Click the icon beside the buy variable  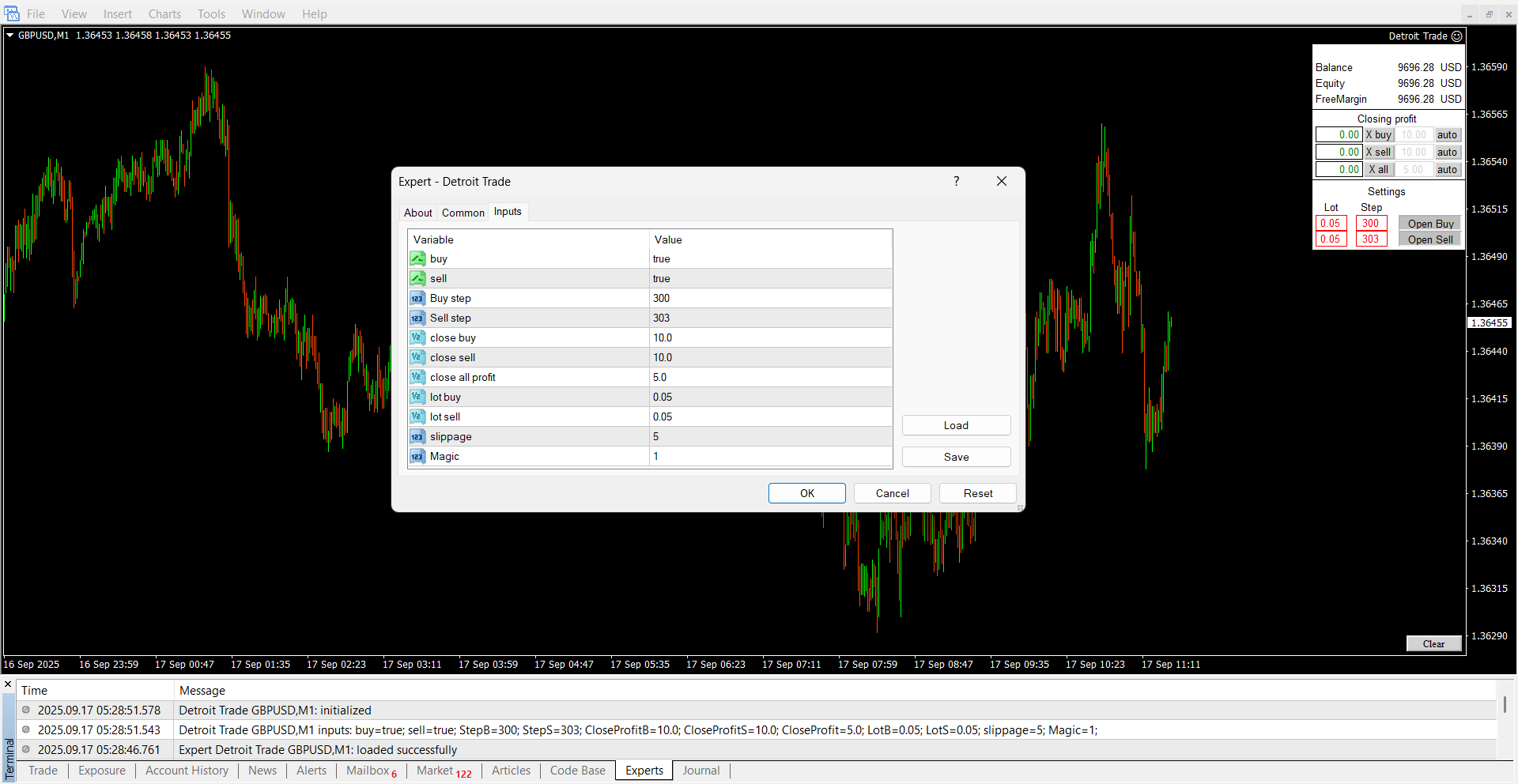coord(417,259)
